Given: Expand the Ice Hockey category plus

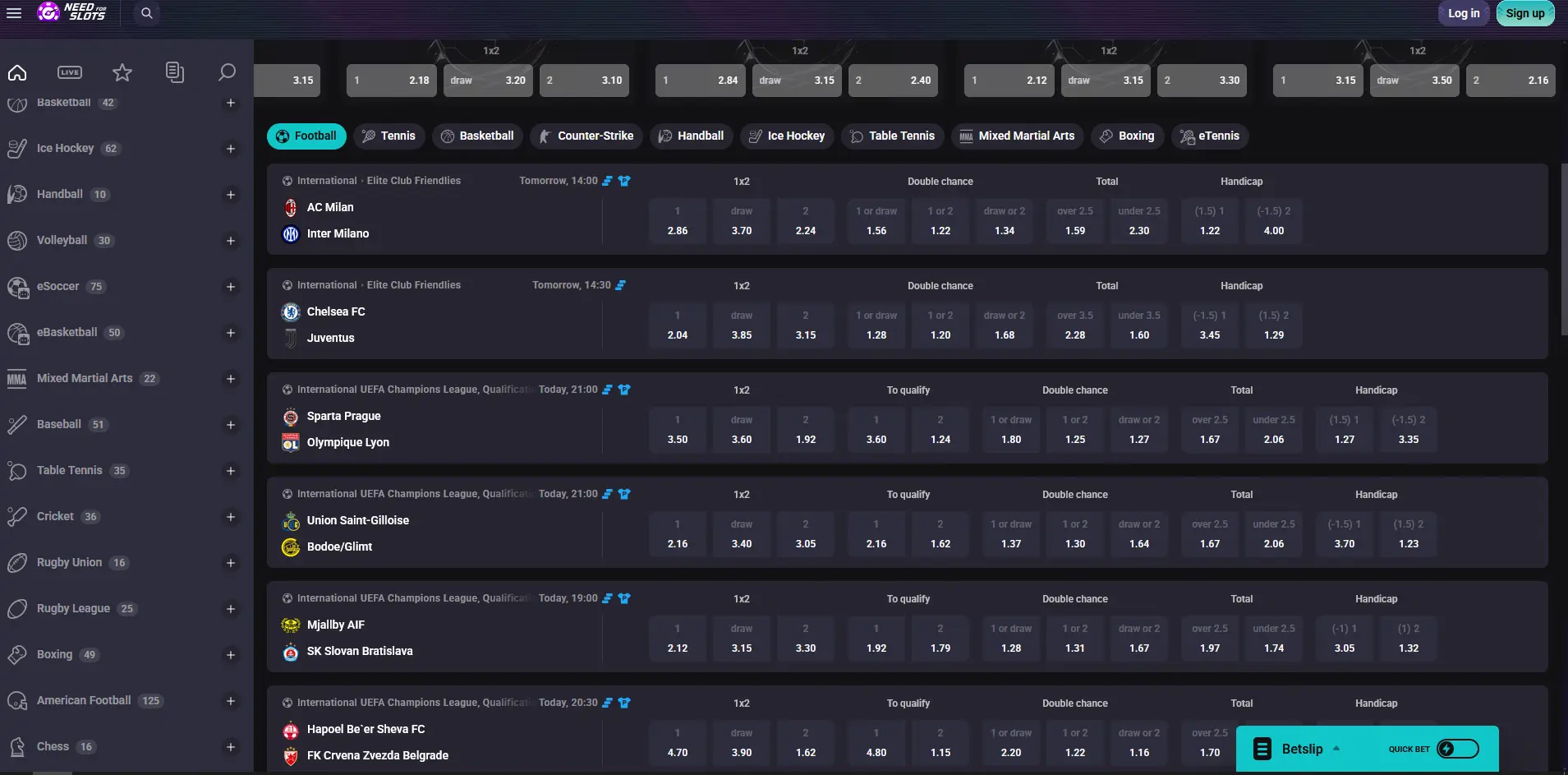Looking at the screenshot, I should pos(231,149).
